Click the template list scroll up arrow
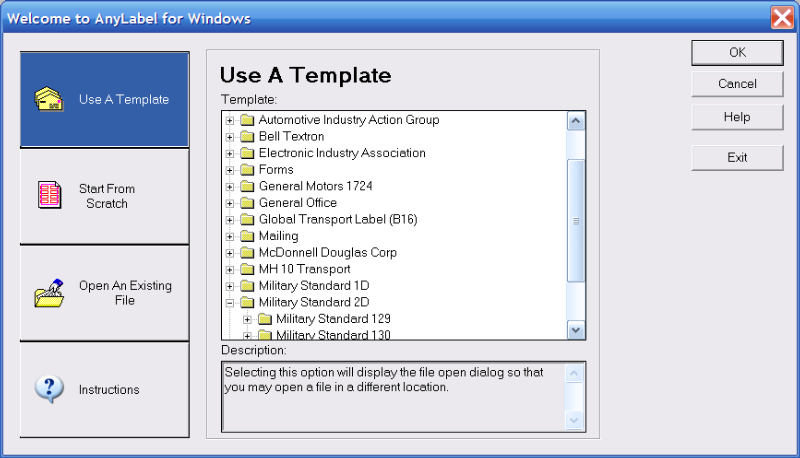This screenshot has width=800, height=458. pyautogui.click(x=576, y=121)
